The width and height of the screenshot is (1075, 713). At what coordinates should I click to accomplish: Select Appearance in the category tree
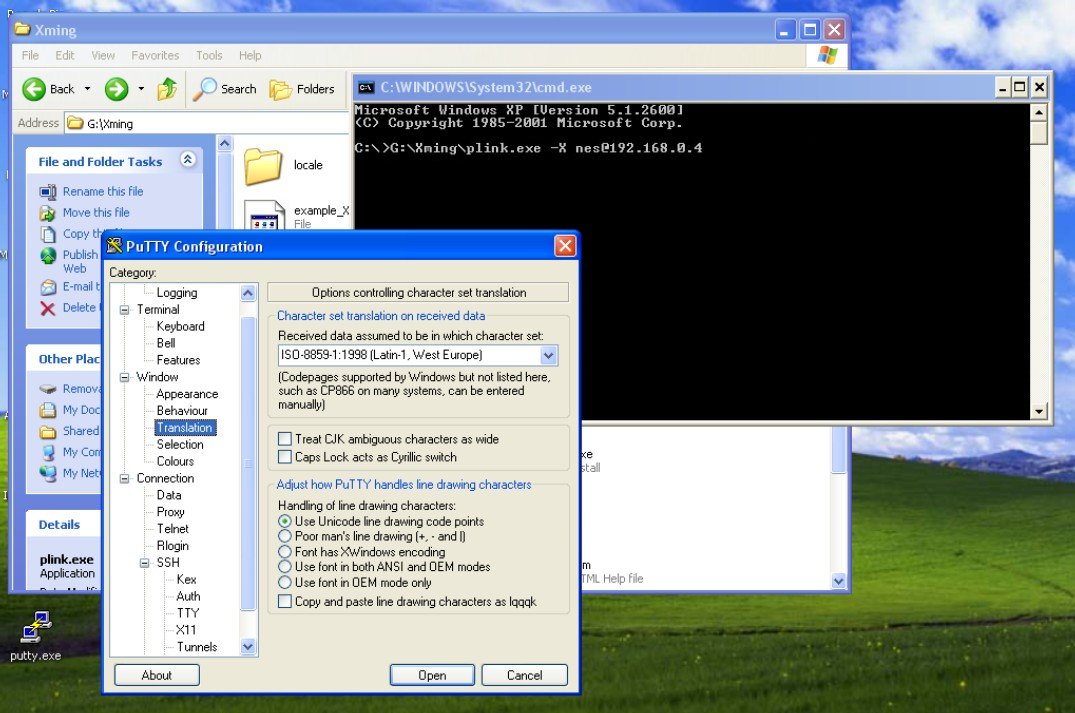click(187, 394)
